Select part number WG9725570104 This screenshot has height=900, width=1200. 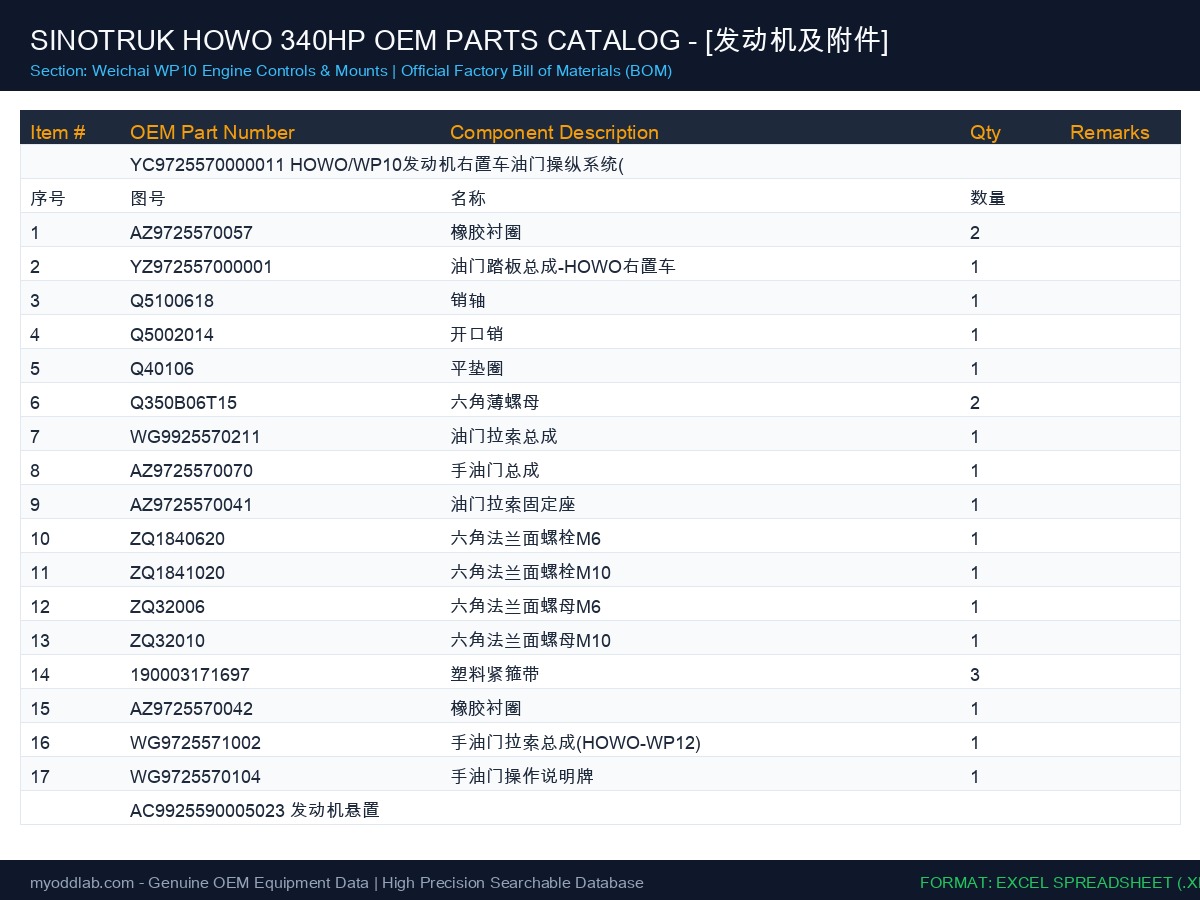pyautogui.click(x=195, y=777)
